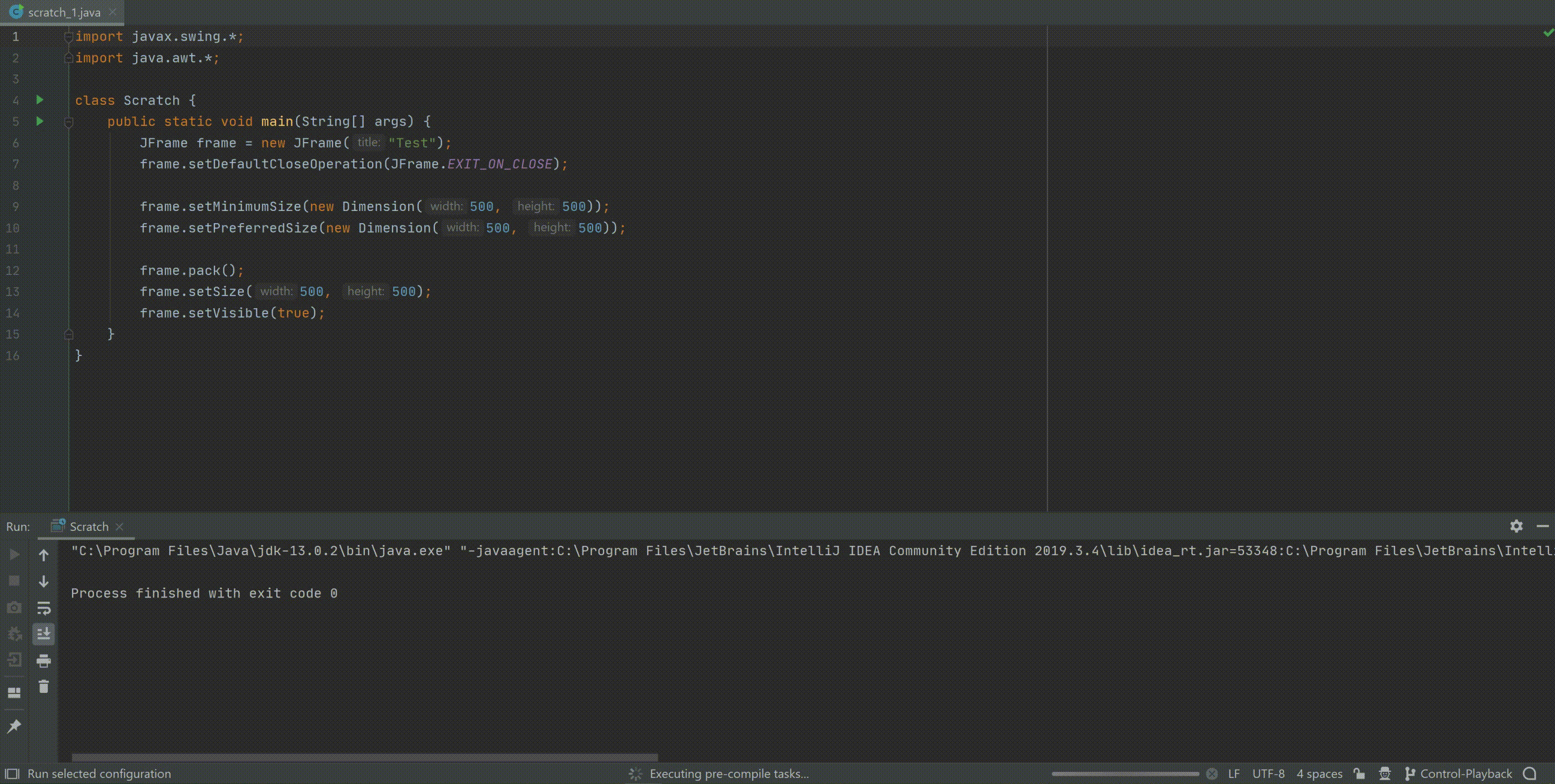The height and width of the screenshot is (784, 1555).
Task: Collapse the javax.swing import fold region
Action: [x=68, y=36]
